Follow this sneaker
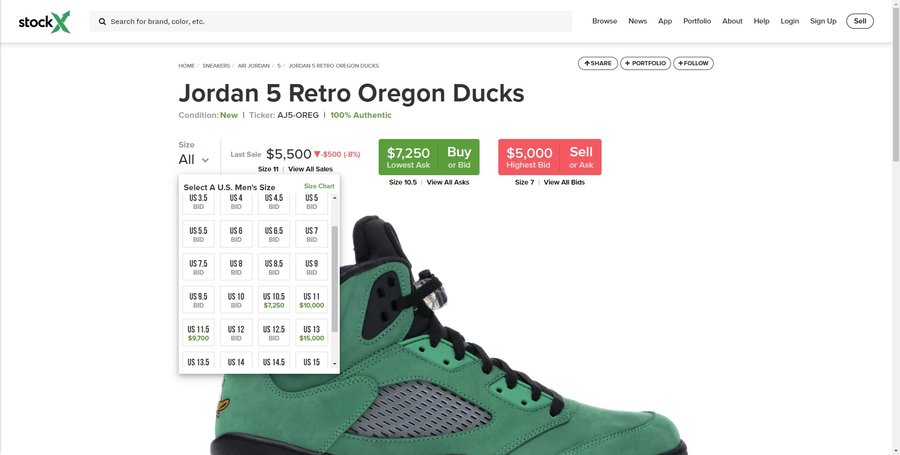Screen dimensions: 900x455 tap(692, 63)
